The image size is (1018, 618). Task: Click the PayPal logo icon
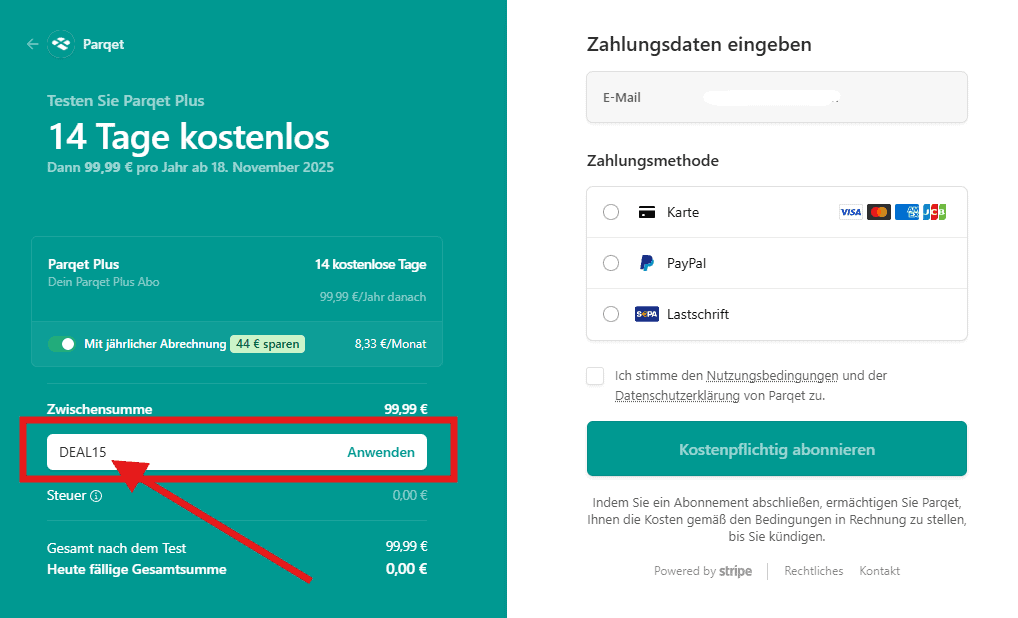[647, 263]
